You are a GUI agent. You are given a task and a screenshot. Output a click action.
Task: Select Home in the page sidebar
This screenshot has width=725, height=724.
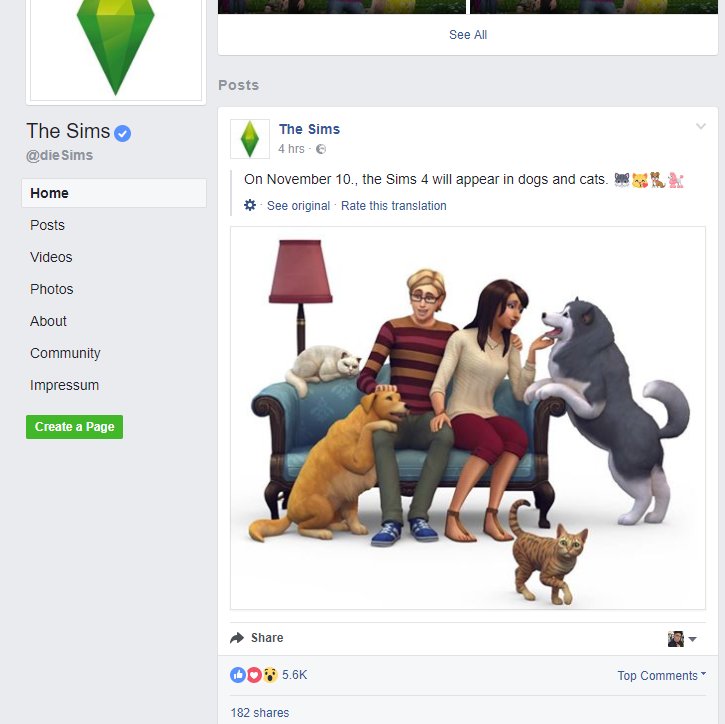coord(114,193)
